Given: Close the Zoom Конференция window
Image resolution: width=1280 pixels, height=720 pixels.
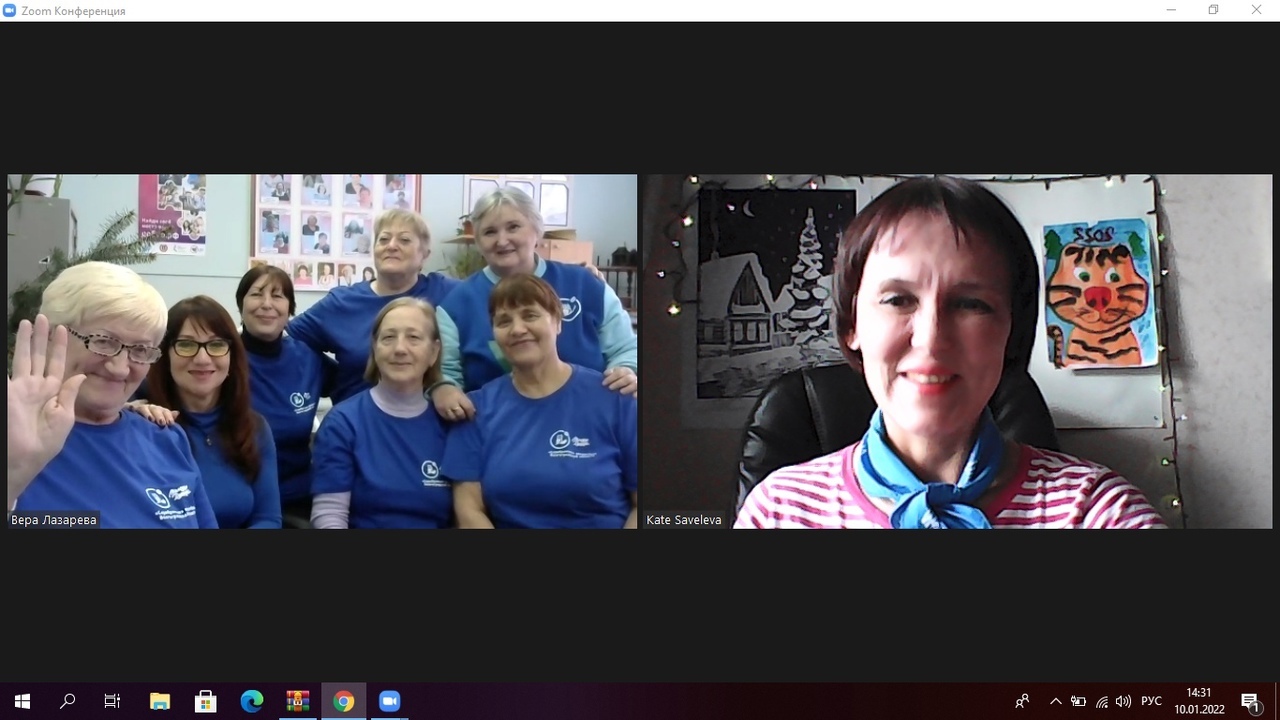Looking at the screenshot, I should click(x=1257, y=10).
